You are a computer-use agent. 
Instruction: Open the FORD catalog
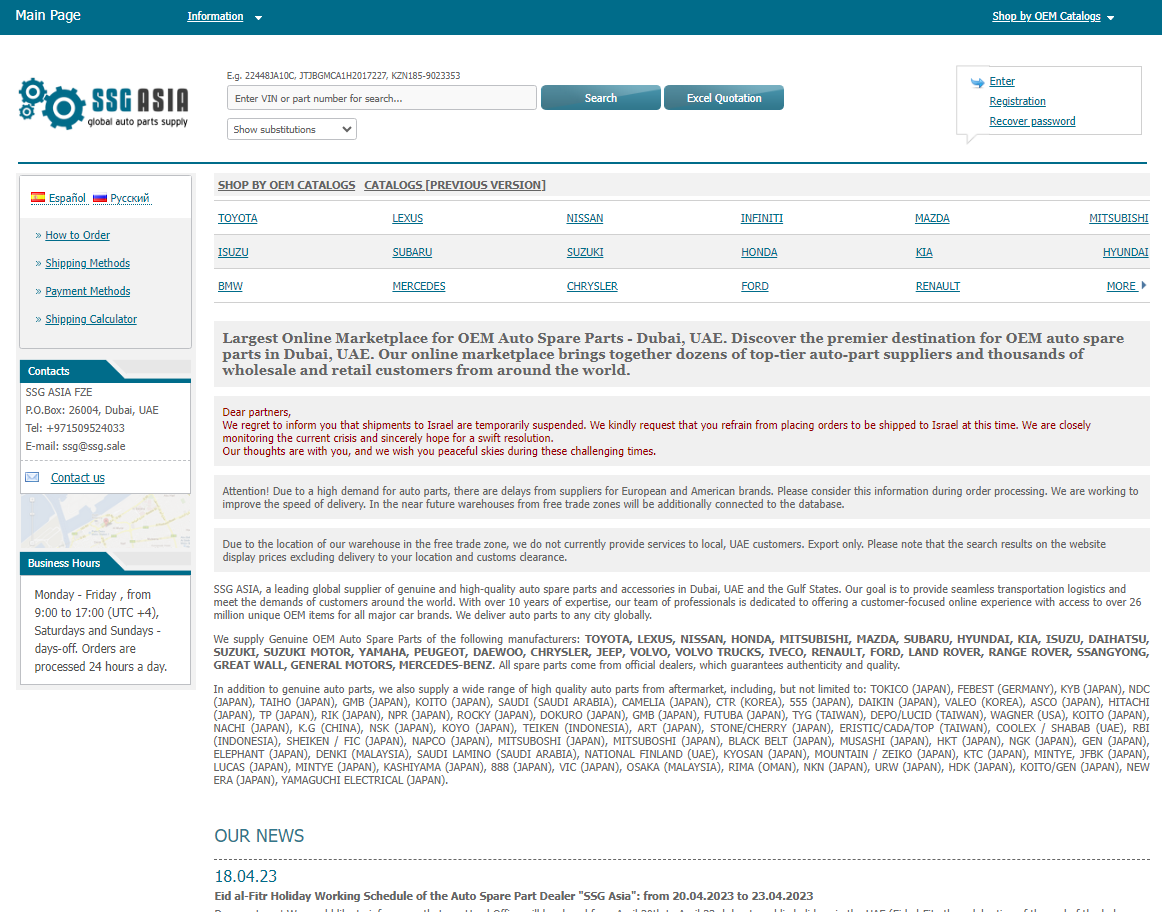click(754, 287)
